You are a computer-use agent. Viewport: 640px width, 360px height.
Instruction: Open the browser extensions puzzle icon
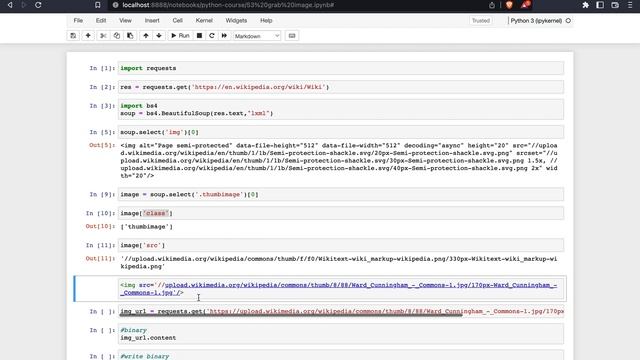tap(585, 5)
